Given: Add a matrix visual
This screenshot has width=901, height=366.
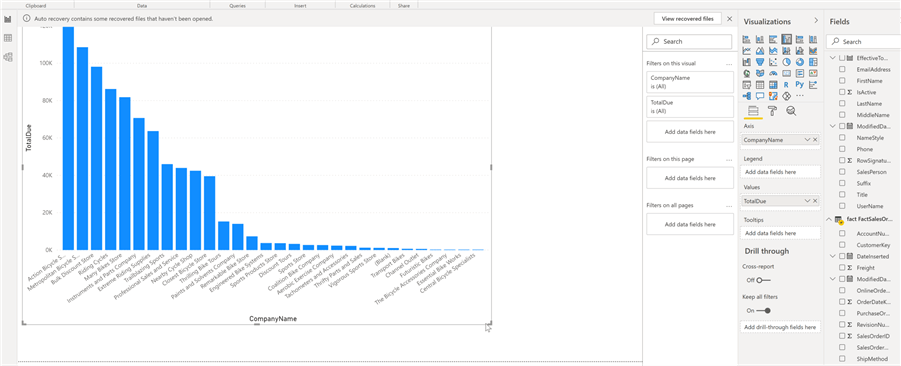Looking at the screenshot, I should pyautogui.click(x=773, y=84).
